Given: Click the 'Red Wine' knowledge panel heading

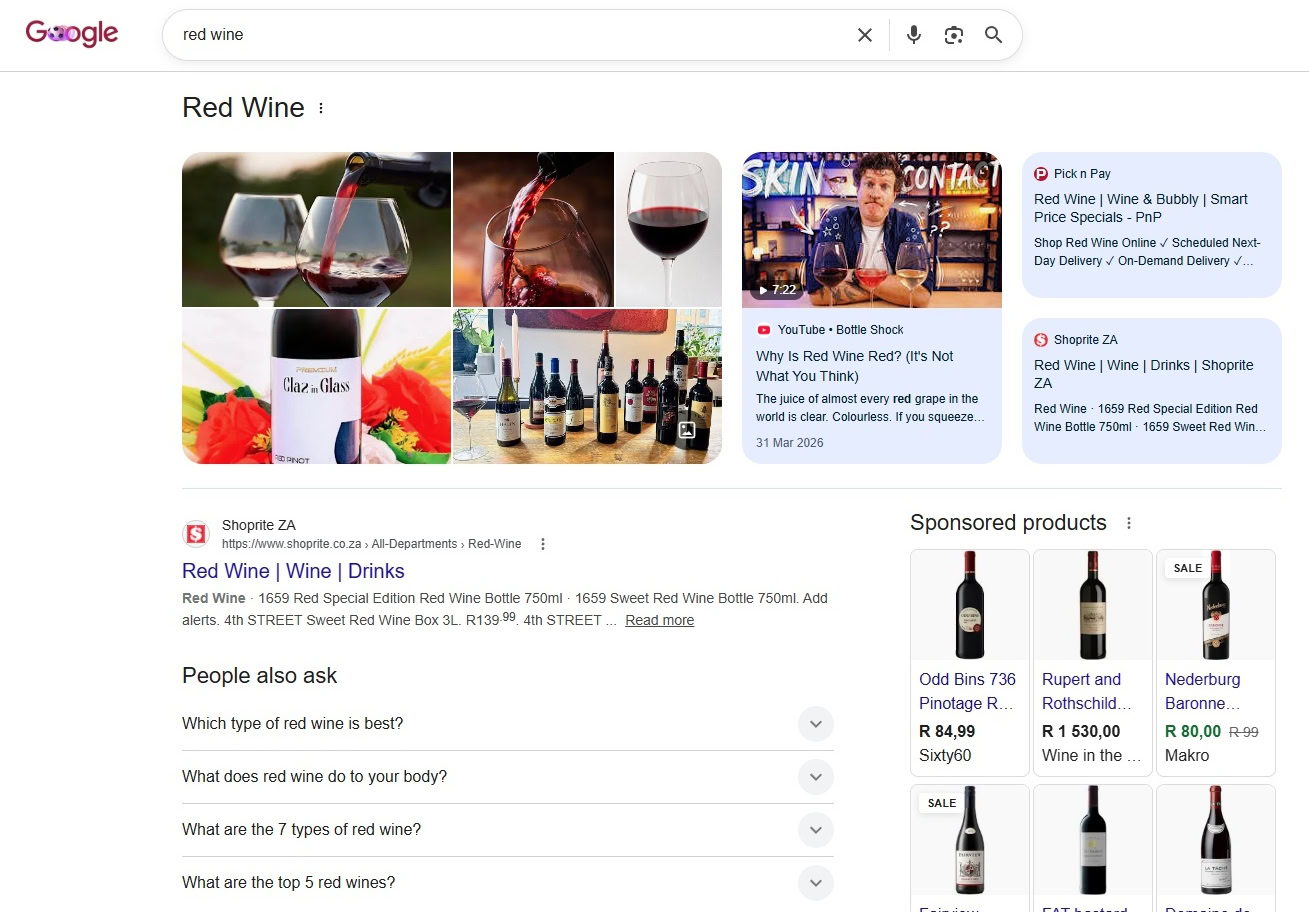Looking at the screenshot, I should pyautogui.click(x=243, y=108).
